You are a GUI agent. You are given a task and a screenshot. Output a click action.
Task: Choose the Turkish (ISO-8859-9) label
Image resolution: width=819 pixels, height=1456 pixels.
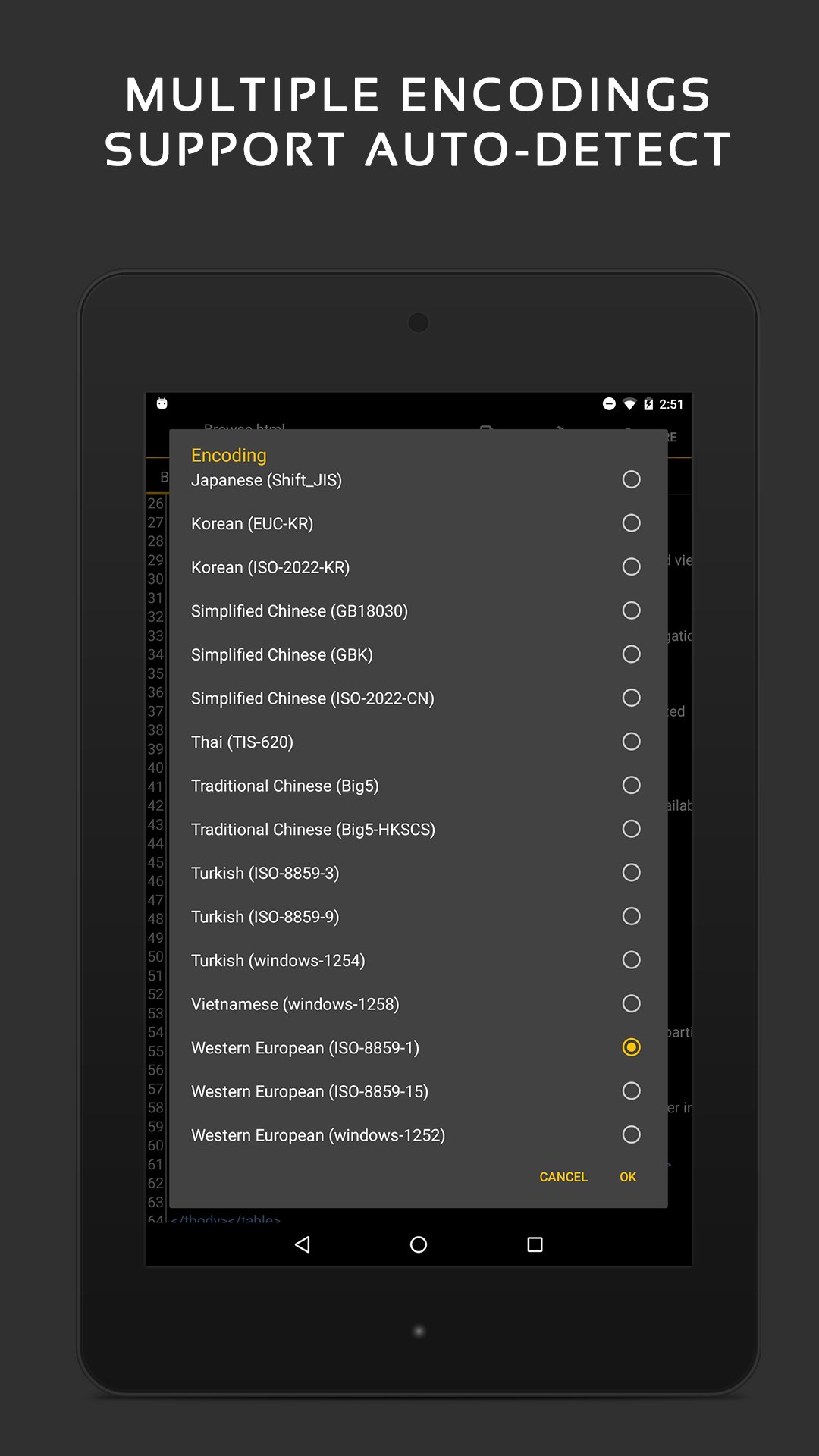click(265, 917)
